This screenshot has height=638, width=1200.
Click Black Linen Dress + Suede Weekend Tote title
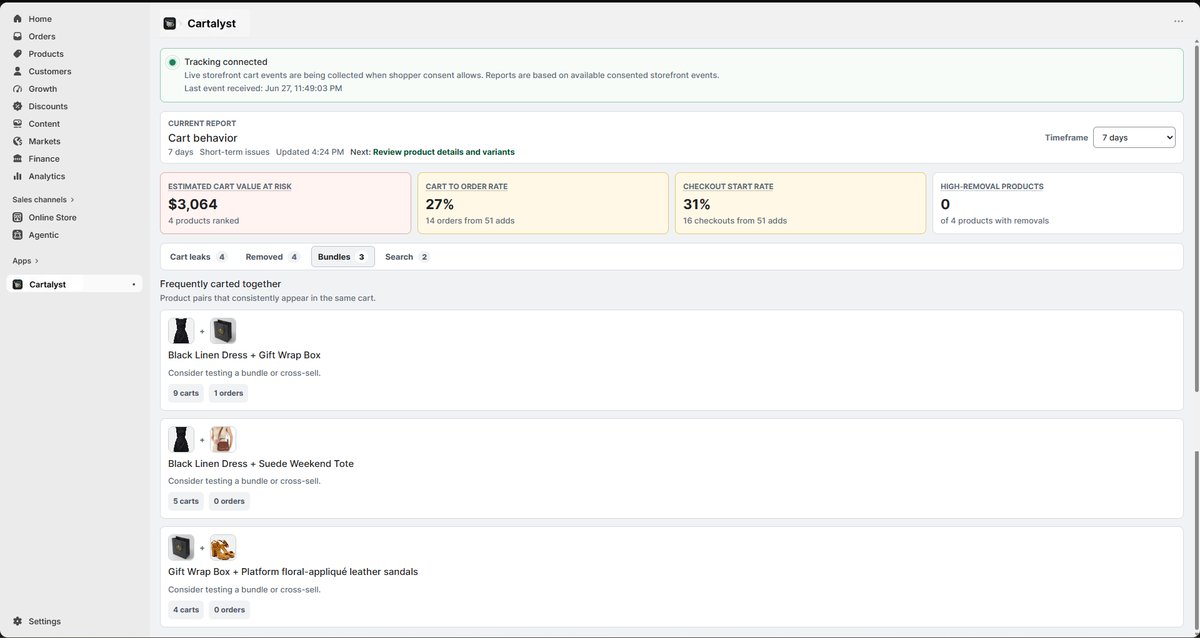[261, 464]
